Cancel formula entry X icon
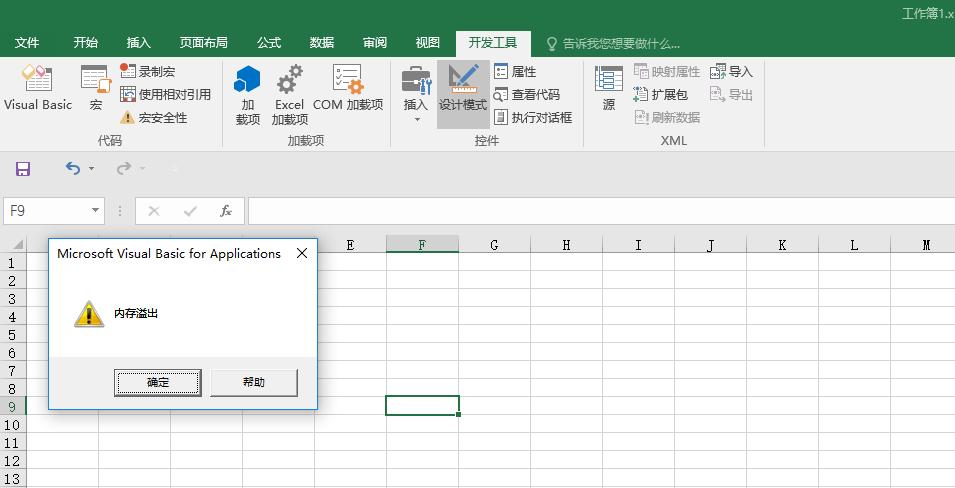 coord(153,211)
